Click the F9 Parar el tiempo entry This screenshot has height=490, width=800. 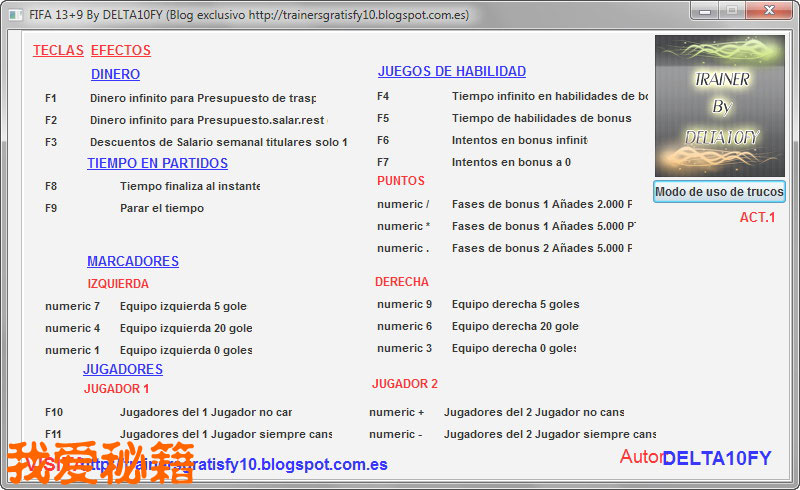[x=161, y=208]
